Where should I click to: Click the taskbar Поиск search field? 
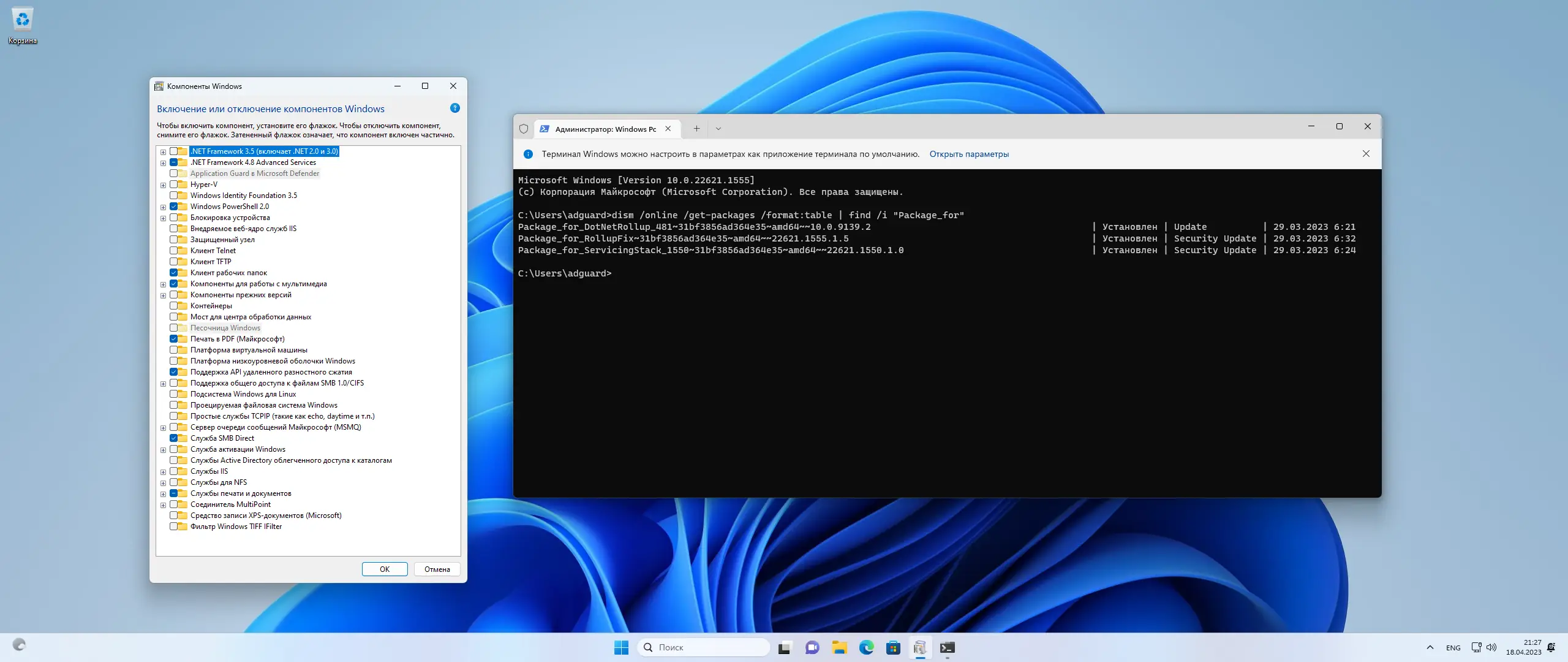(x=704, y=647)
